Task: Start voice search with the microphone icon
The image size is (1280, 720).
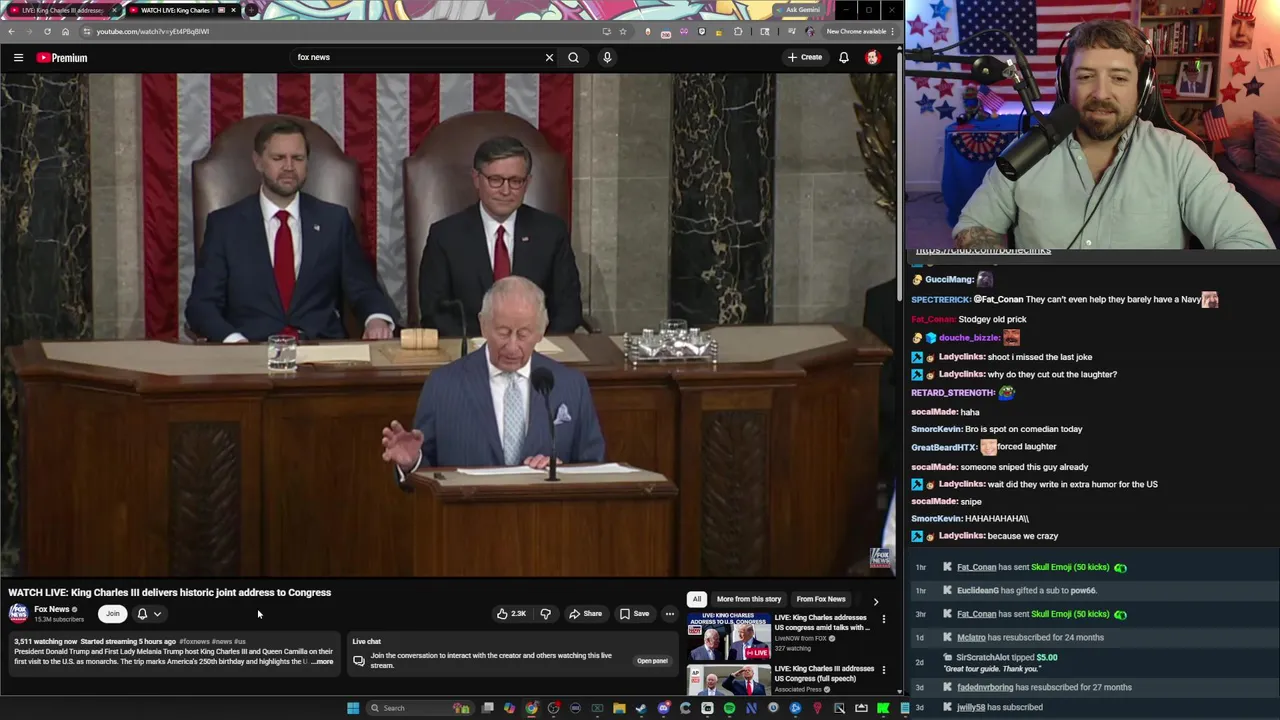Action: tap(607, 57)
